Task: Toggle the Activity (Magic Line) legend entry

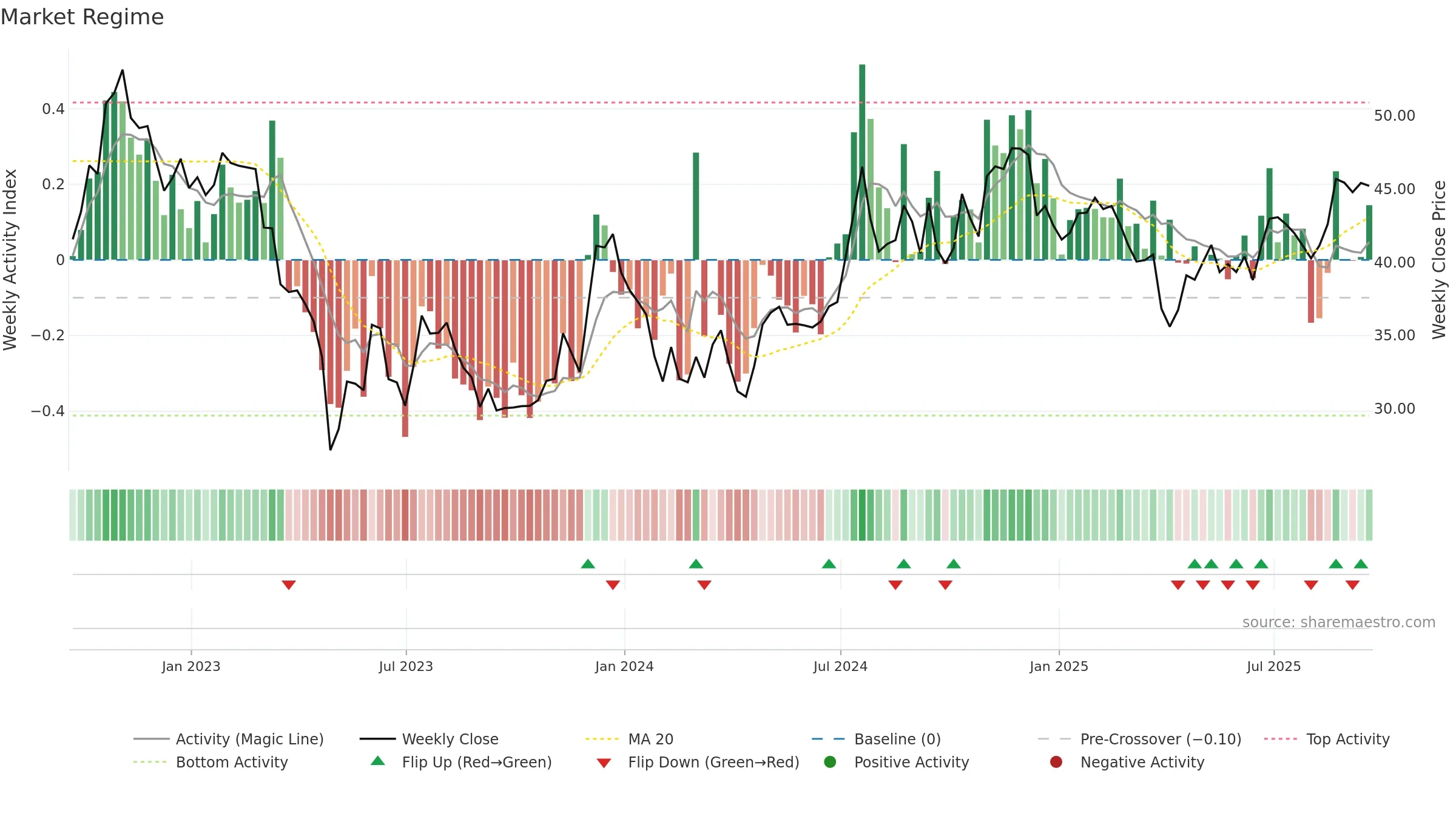Action: (x=229, y=739)
